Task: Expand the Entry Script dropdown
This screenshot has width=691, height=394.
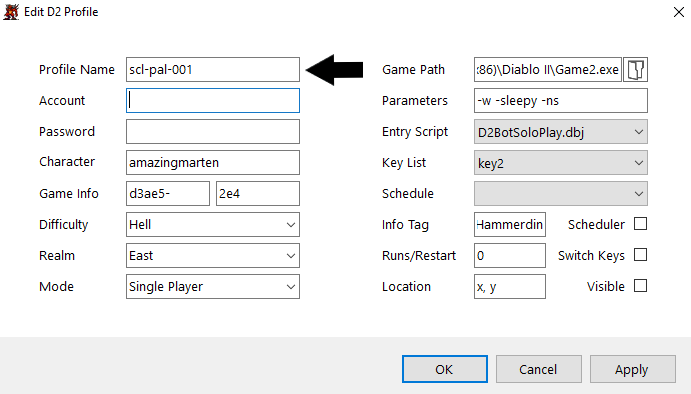Action: pos(561,132)
